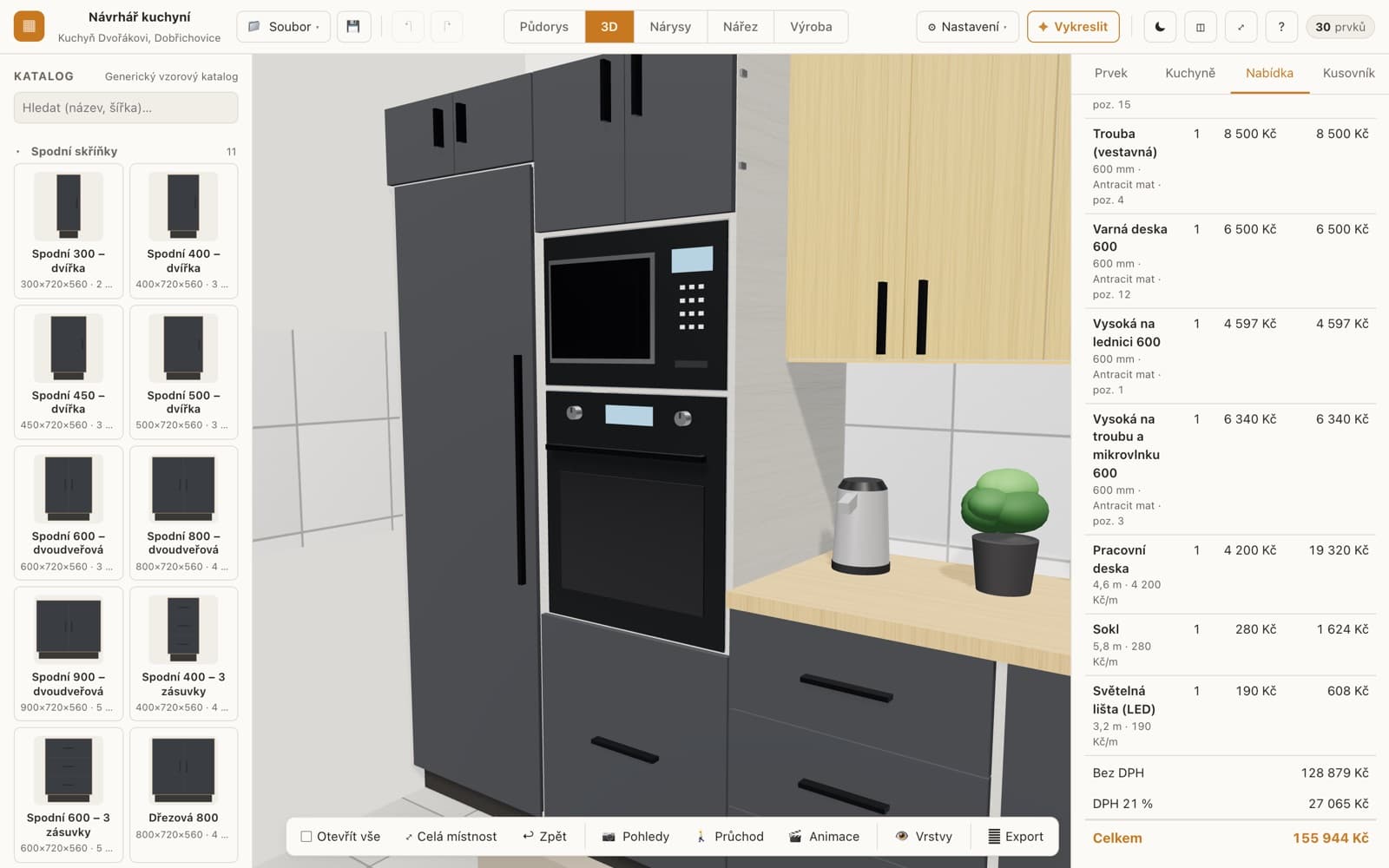
Task: Select Spodní 300 – dvířka cabinet thumbnail
Action: point(68,230)
